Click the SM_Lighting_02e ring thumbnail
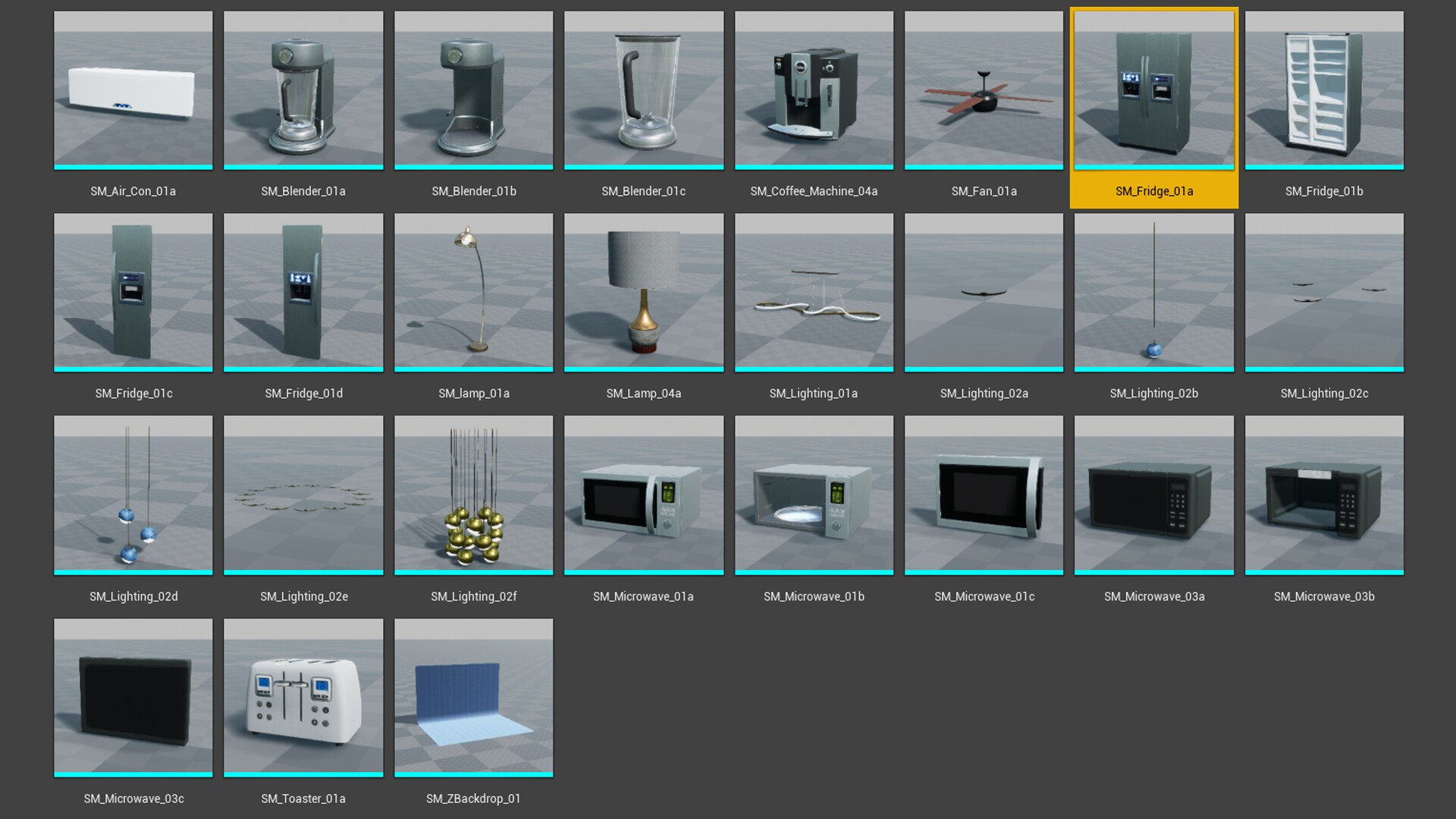This screenshot has width=1456, height=819. click(x=303, y=495)
